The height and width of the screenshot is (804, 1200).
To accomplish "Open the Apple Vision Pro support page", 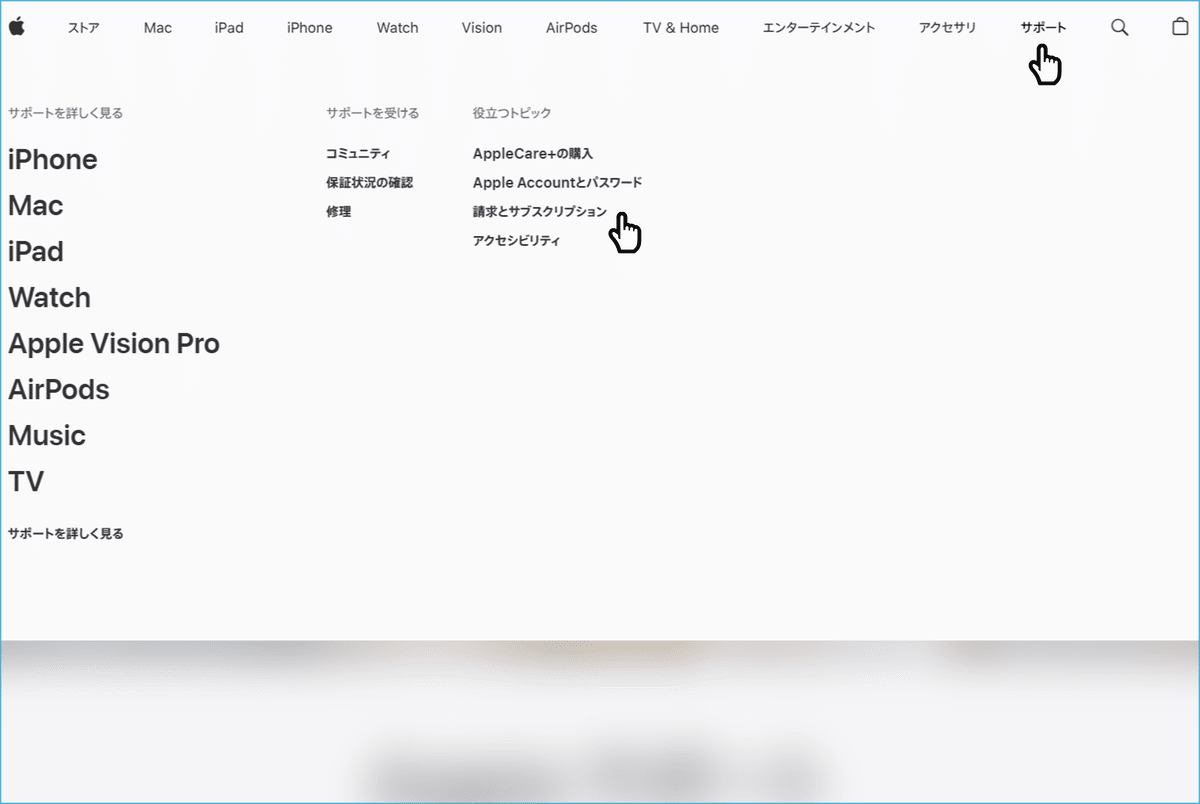I will [114, 343].
